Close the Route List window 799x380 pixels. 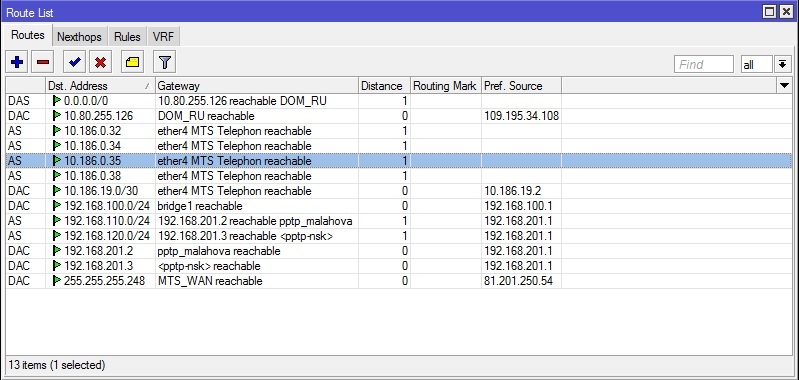click(786, 12)
